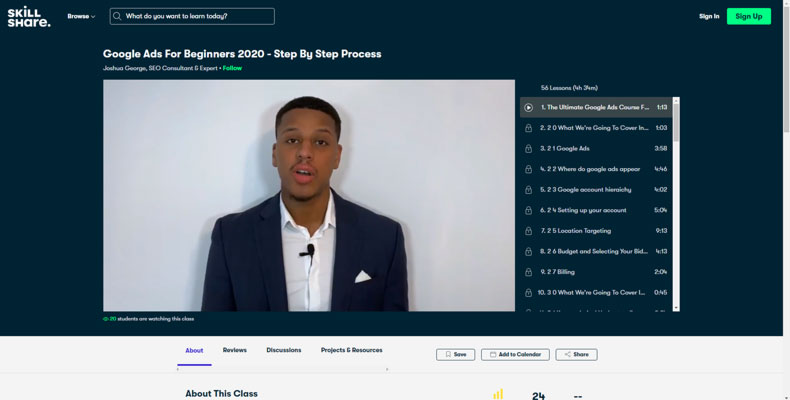
Task: Click the '56 Lessons (4h 34m)' label
Action: pyautogui.click(x=569, y=88)
